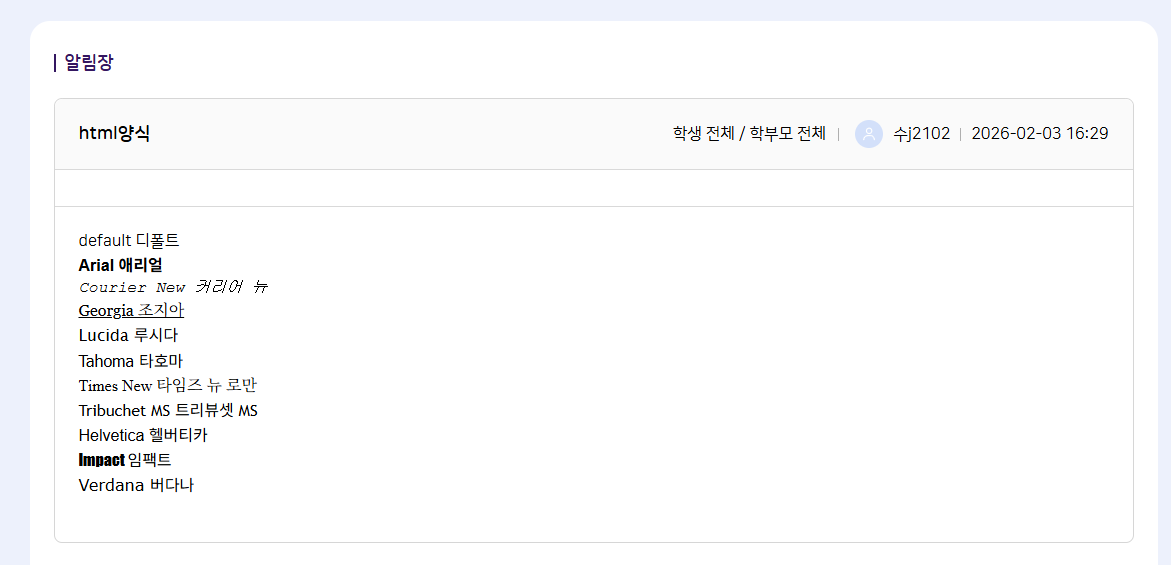Select the 학생 전체 recipient label
Screen dimensions: 1171x565
click(x=703, y=134)
